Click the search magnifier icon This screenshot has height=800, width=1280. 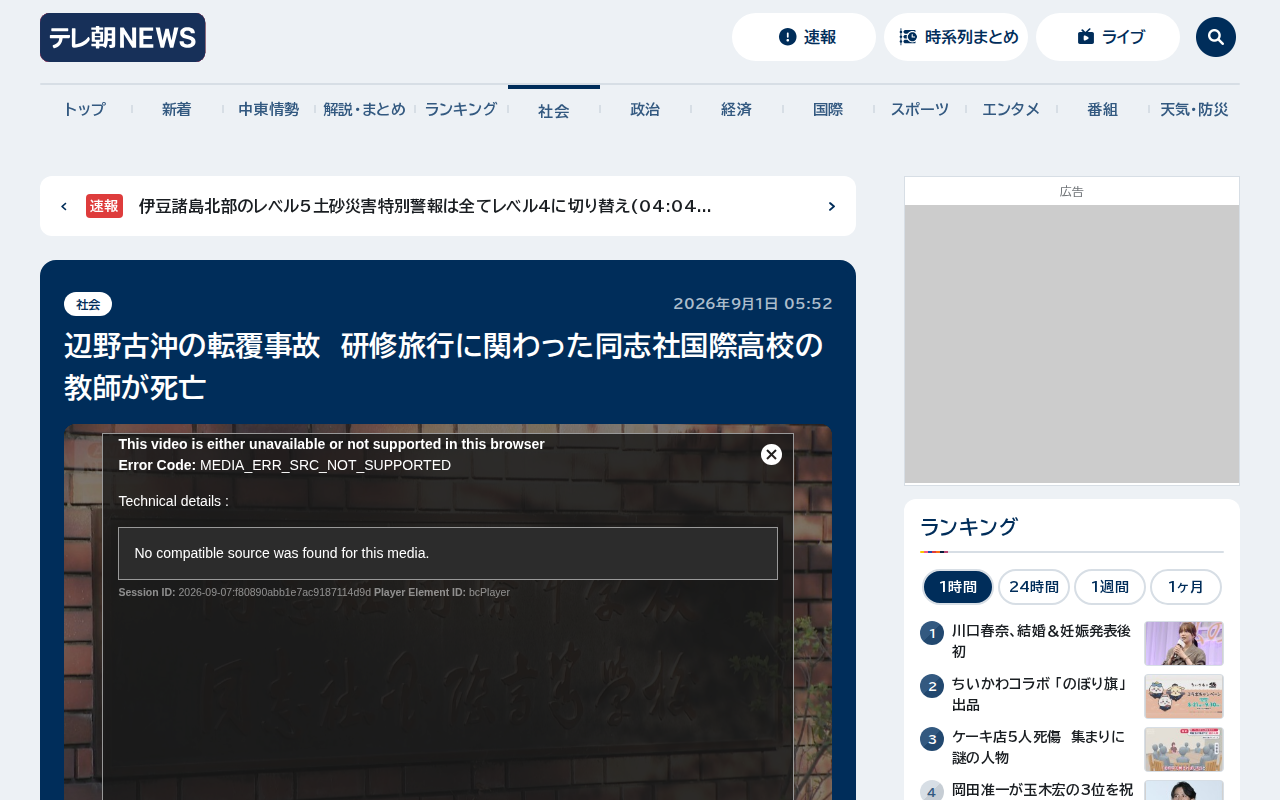click(x=1215, y=37)
